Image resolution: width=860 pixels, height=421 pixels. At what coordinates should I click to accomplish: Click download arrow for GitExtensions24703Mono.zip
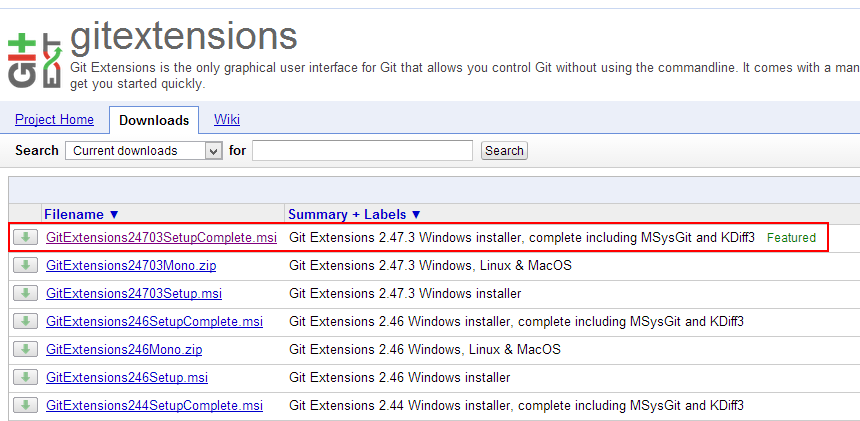[x=25, y=265]
